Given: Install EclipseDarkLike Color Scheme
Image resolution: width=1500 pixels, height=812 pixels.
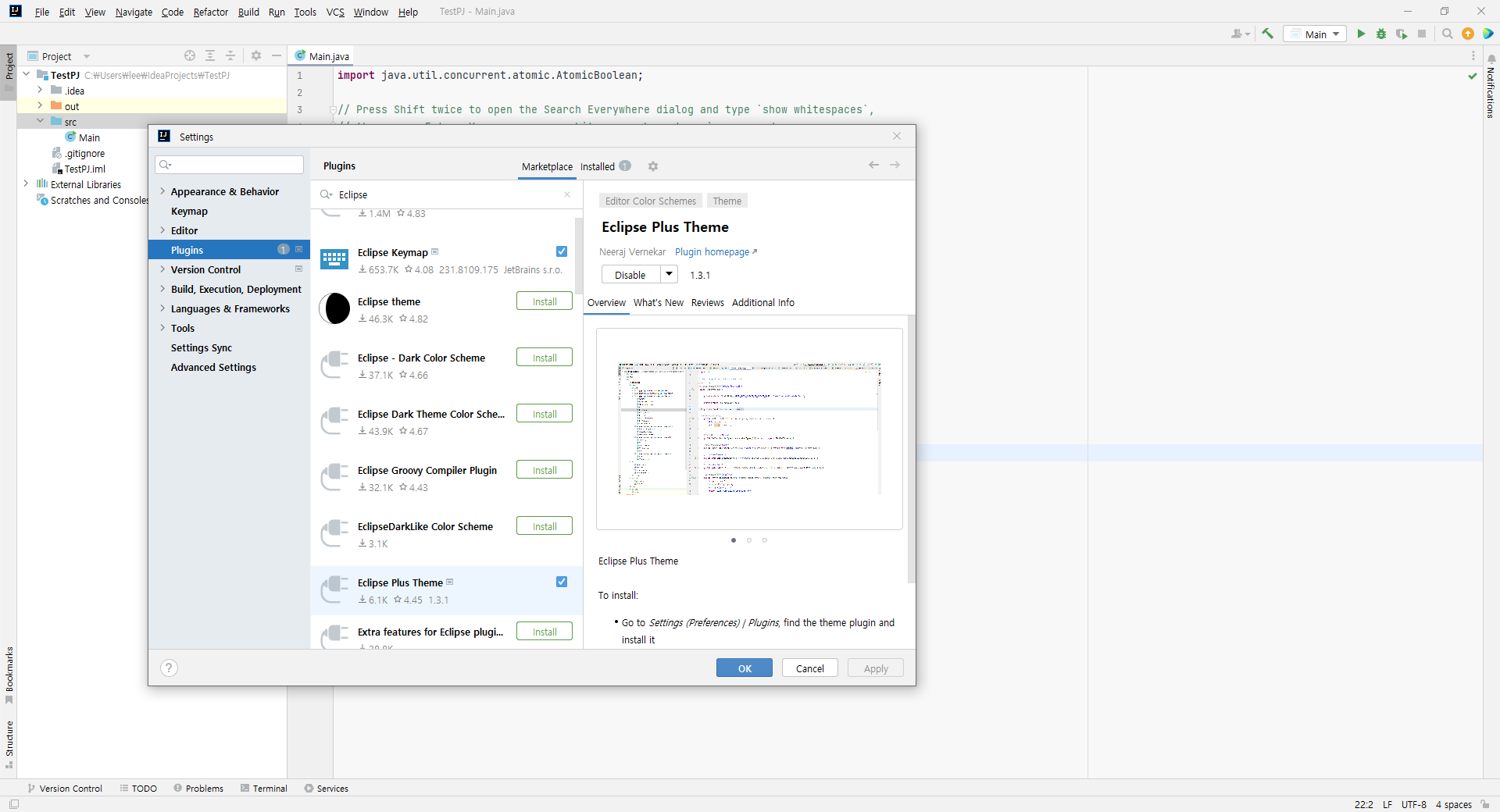Looking at the screenshot, I should 545,526.
